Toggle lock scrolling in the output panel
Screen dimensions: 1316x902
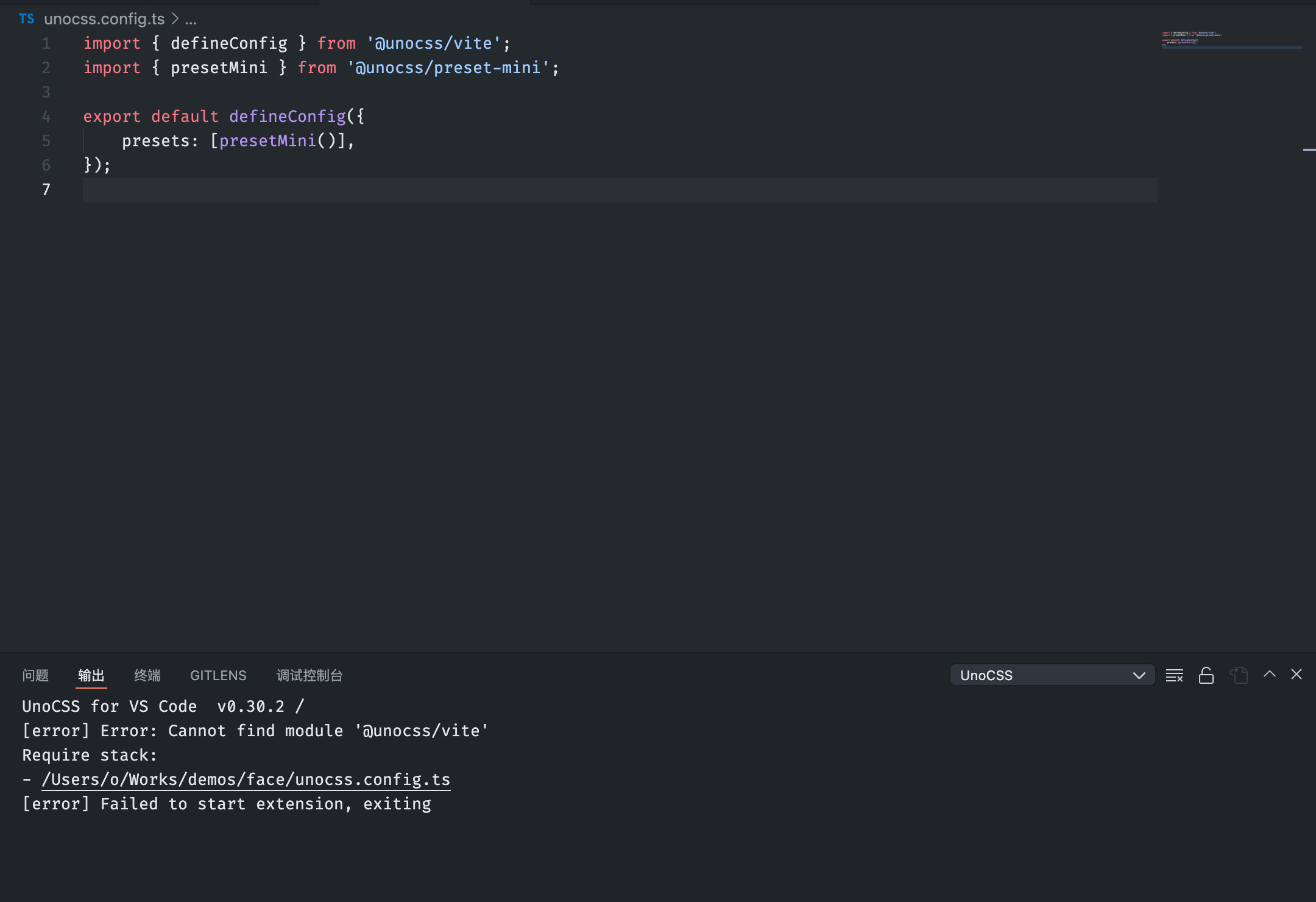(x=1206, y=675)
